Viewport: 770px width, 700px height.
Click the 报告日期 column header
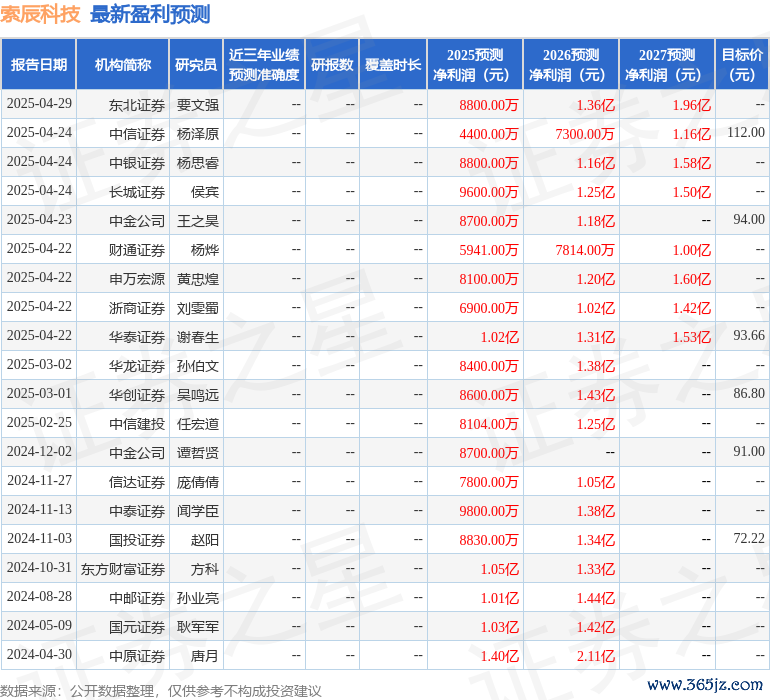click(x=39, y=64)
